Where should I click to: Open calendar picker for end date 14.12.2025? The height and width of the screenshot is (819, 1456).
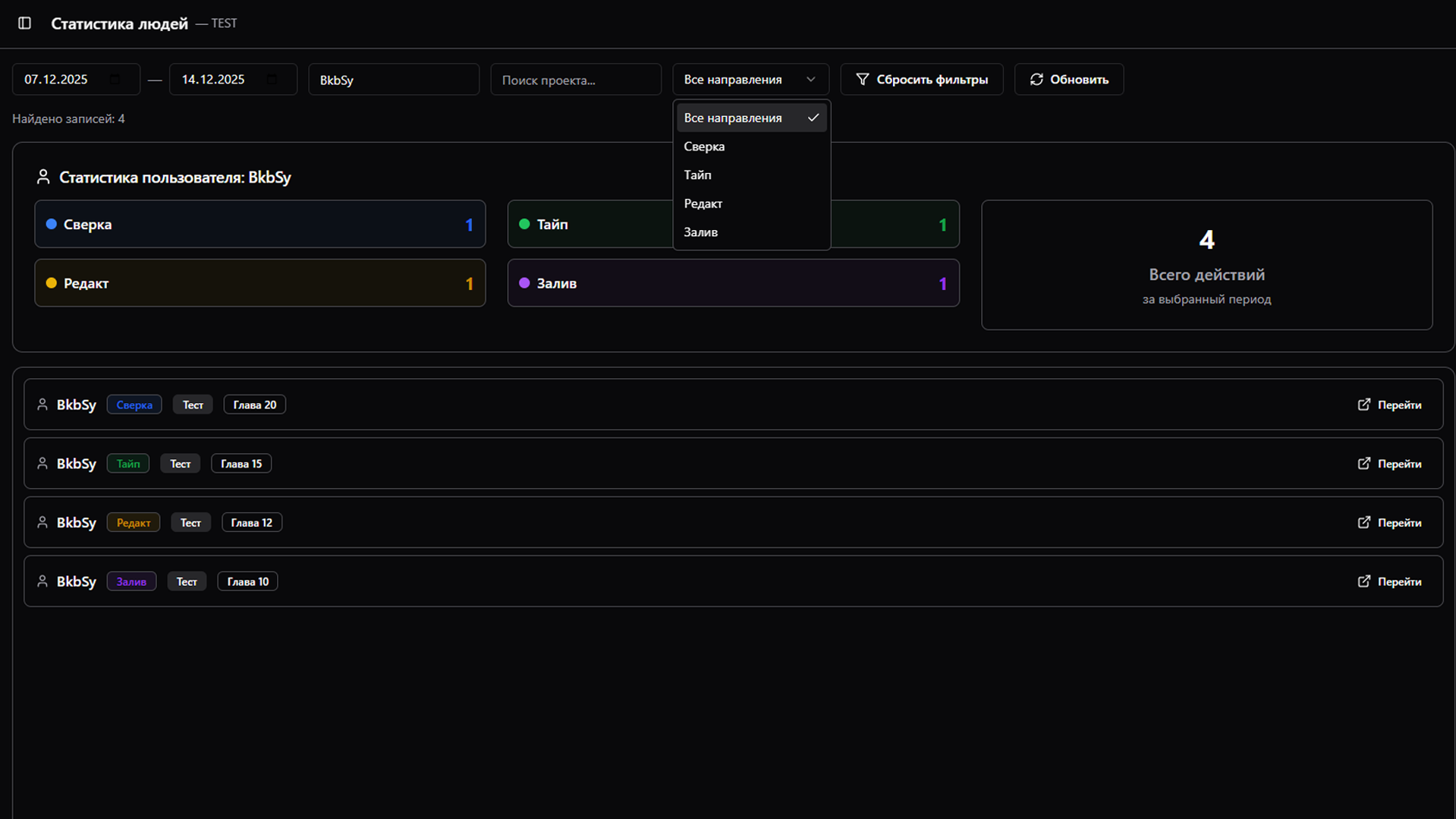[272, 80]
